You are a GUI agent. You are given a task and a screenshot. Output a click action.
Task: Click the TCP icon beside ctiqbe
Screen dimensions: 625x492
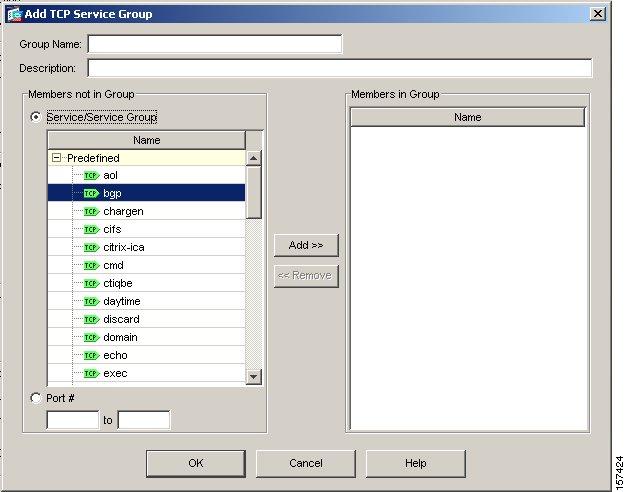(92, 283)
